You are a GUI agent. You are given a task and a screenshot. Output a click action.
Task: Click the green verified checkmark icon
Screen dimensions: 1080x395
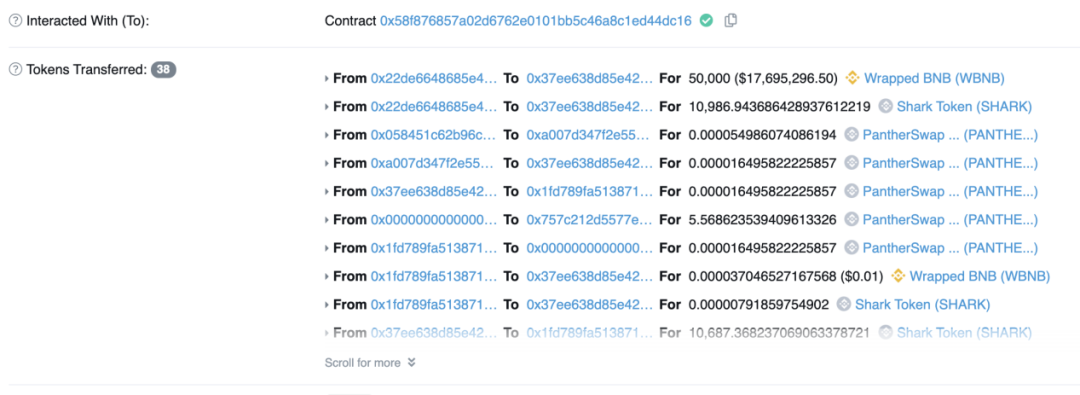706,21
